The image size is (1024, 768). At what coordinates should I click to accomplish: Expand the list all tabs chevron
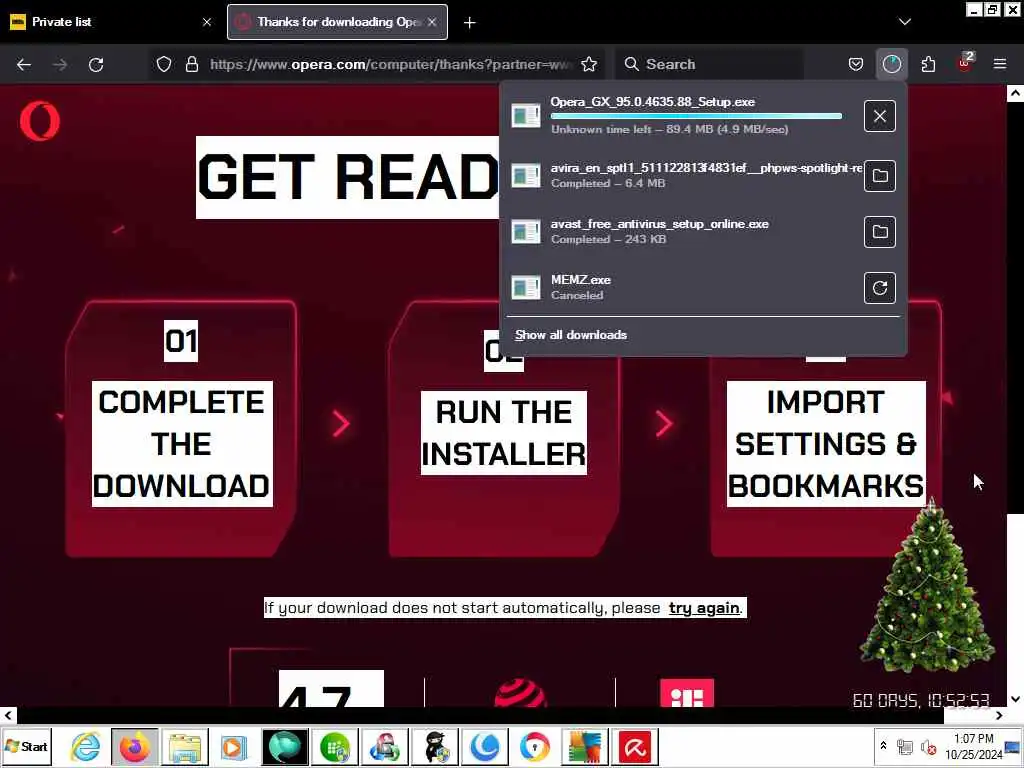point(904,22)
